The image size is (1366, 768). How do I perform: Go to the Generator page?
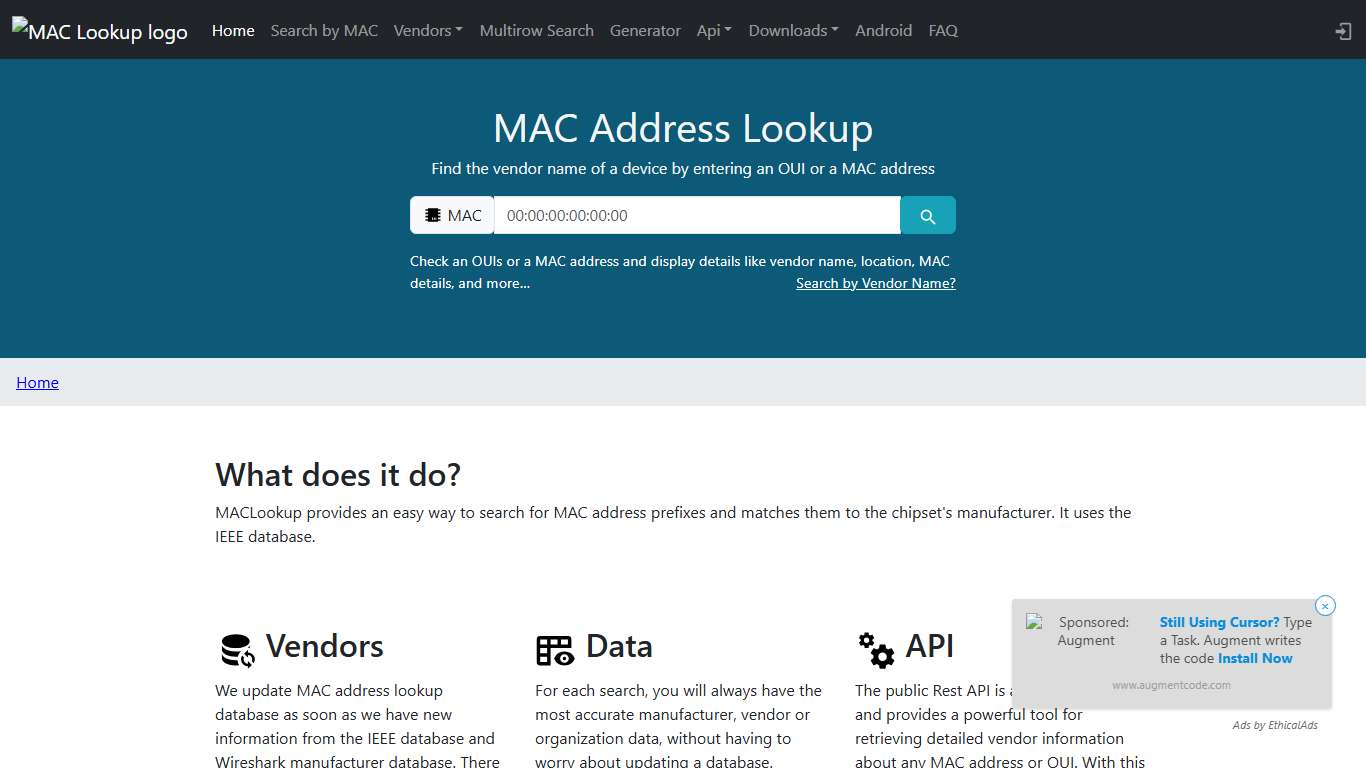(645, 30)
